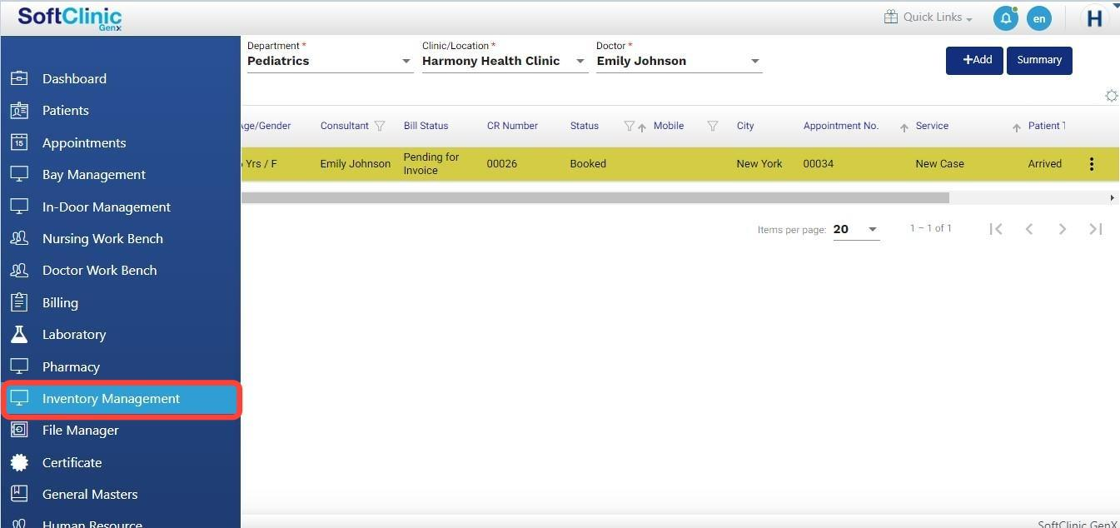This screenshot has width=1120, height=528.
Task: Open the Quick Links menu
Action: pos(928,17)
